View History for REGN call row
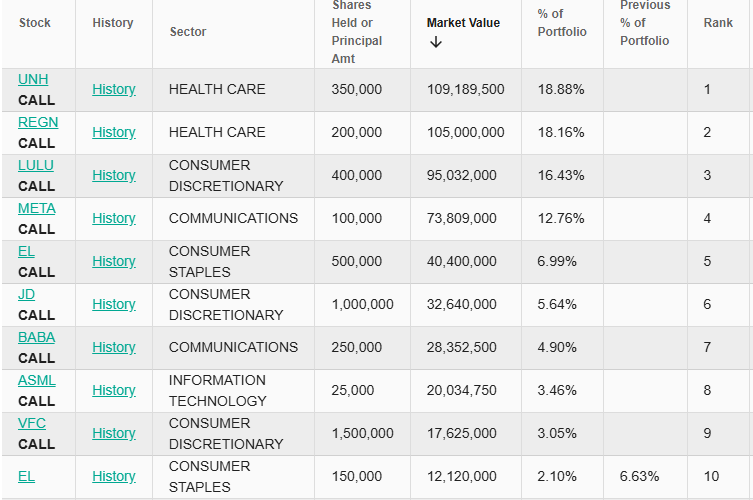753x500 pixels. 114,132
